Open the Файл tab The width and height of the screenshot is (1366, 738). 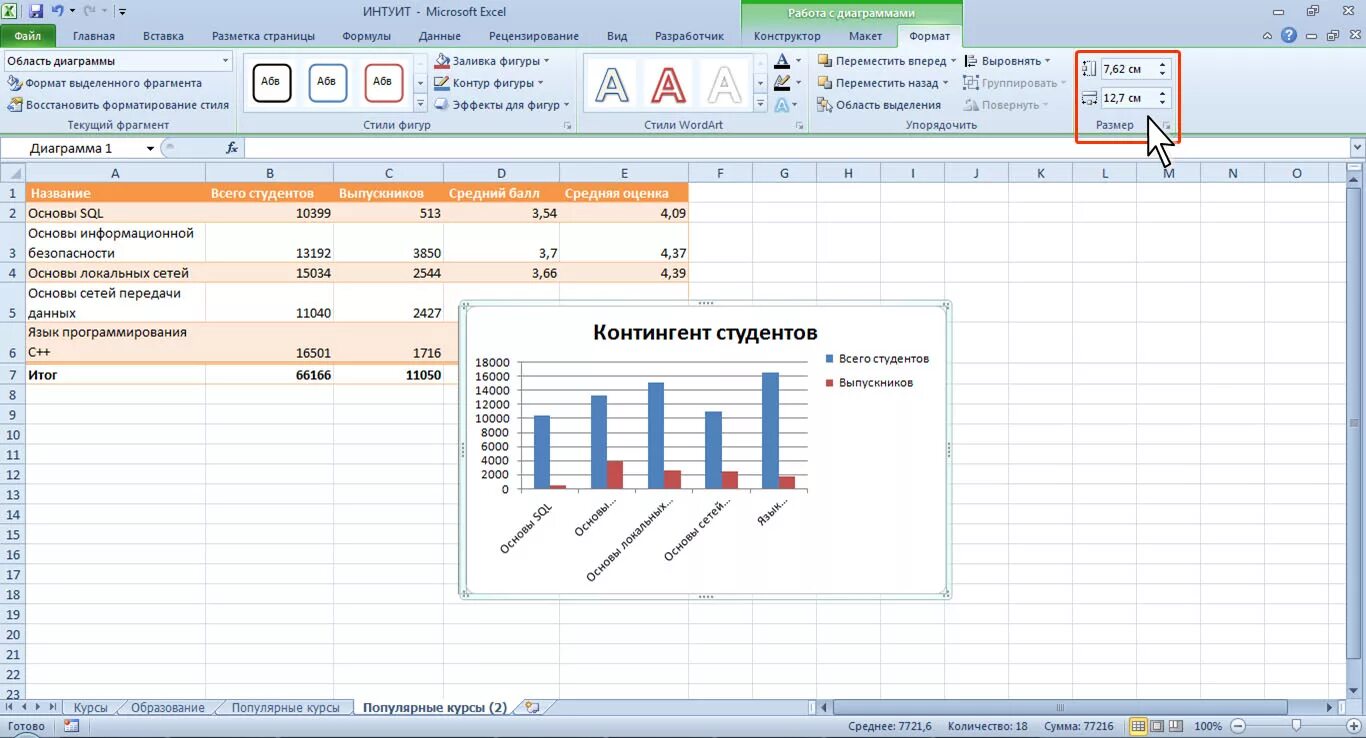point(28,36)
